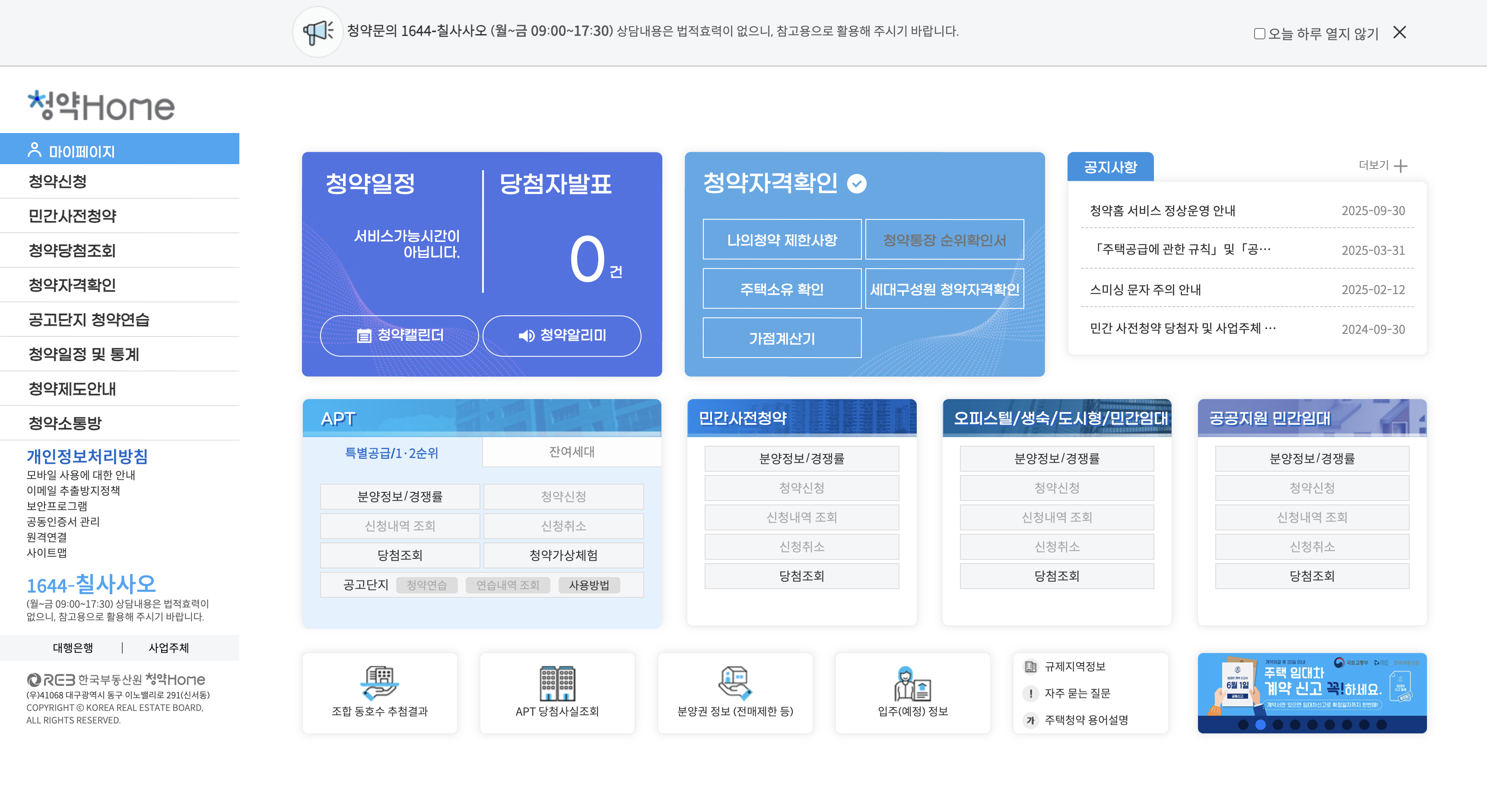
Task: Click the 분양권 정보 icon
Action: [735, 683]
